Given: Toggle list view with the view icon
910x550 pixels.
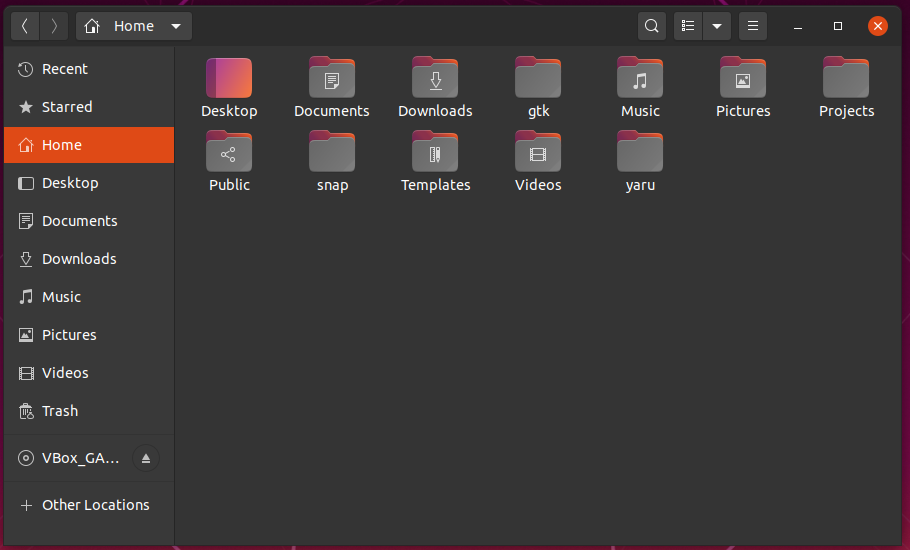Looking at the screenshot, I should (x=688, y=26).
